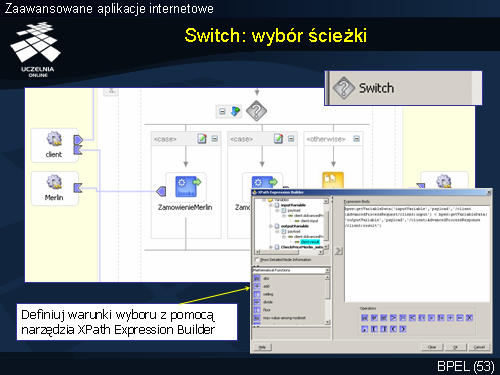Image resolution: width=500 pixels, height=375 pixels.
Task: Choose the add function
Action: [266, 286]
